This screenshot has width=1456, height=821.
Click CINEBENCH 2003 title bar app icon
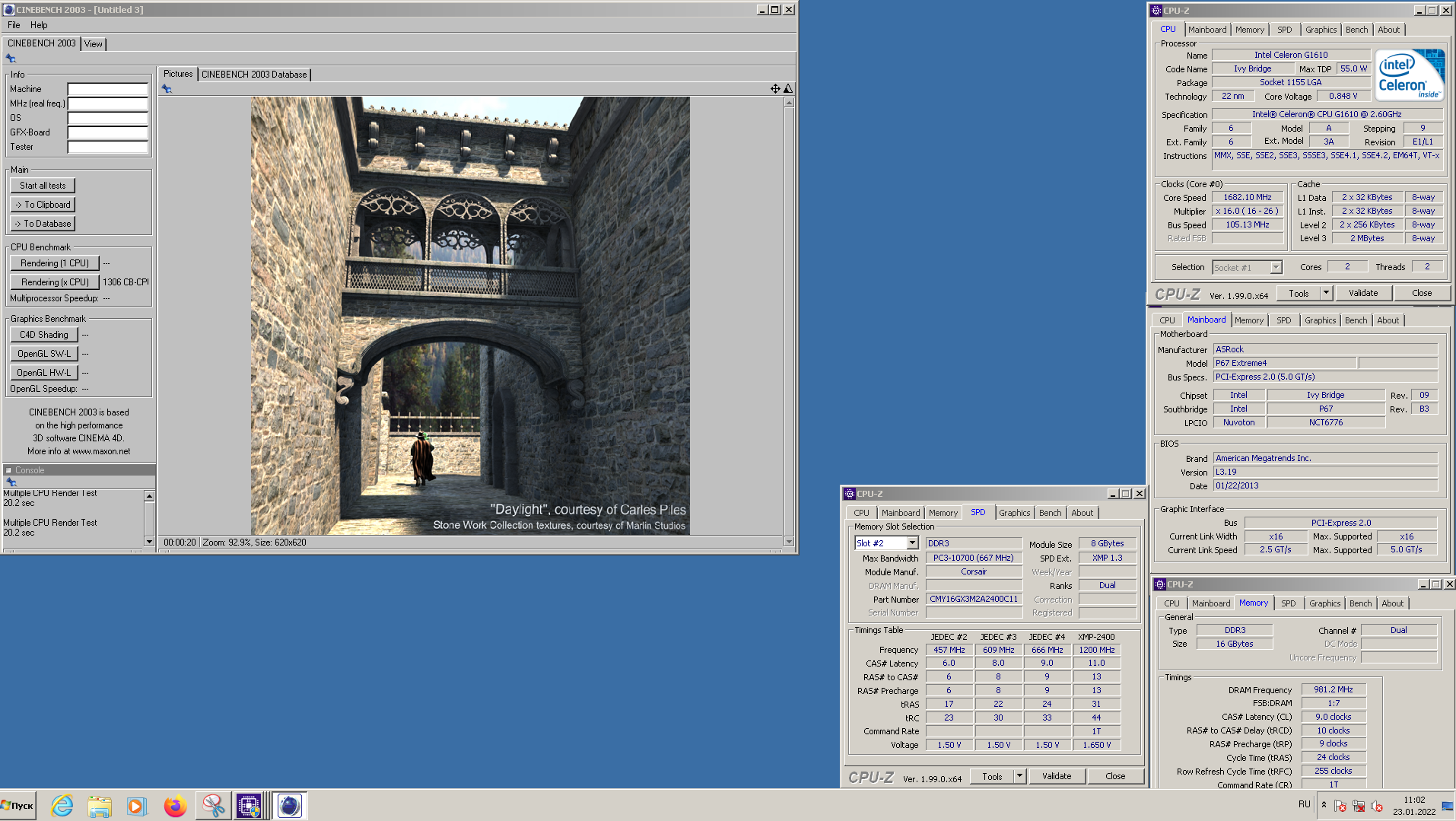click(x=9, y=10)
